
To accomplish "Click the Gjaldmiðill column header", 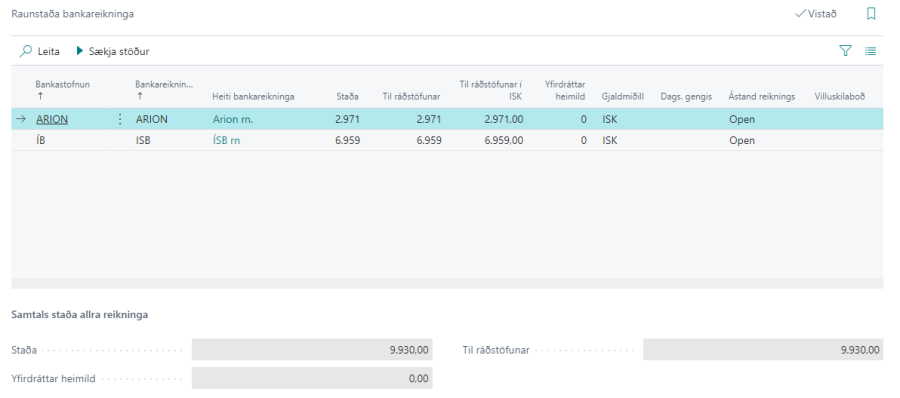I will (x=623, y=96).
